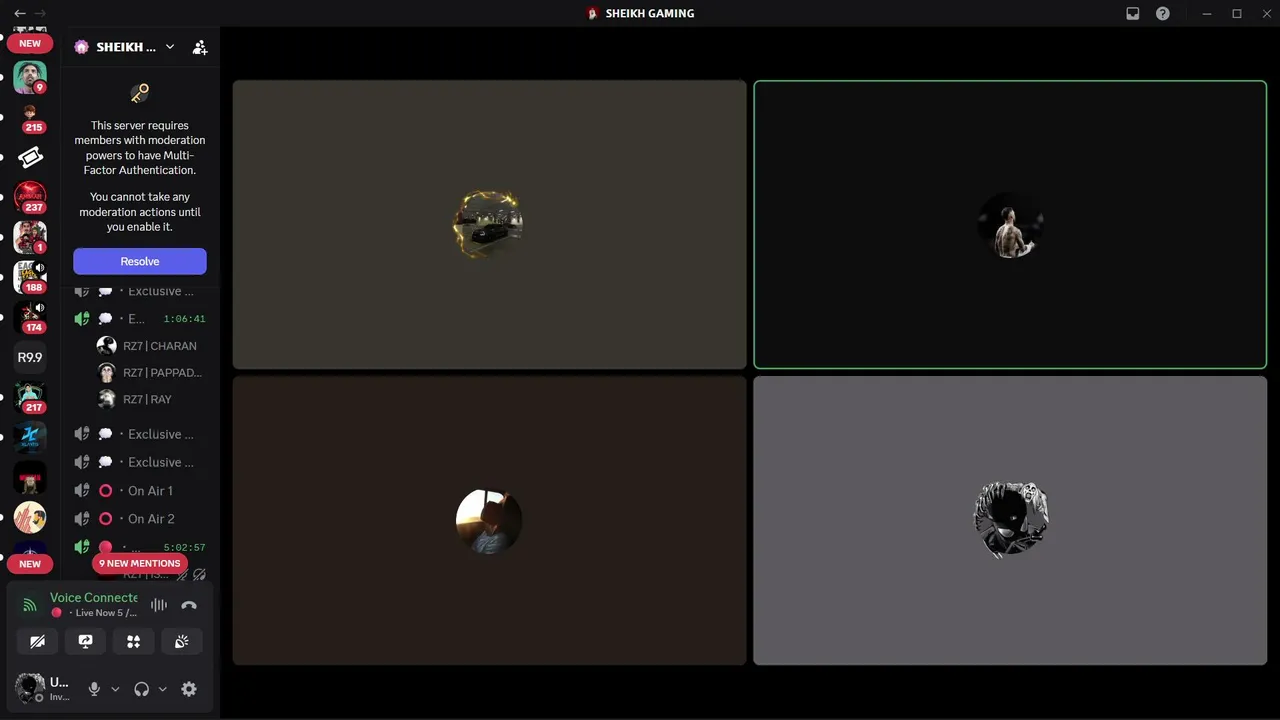Open noise suppression waveform icon

[159, 605]
